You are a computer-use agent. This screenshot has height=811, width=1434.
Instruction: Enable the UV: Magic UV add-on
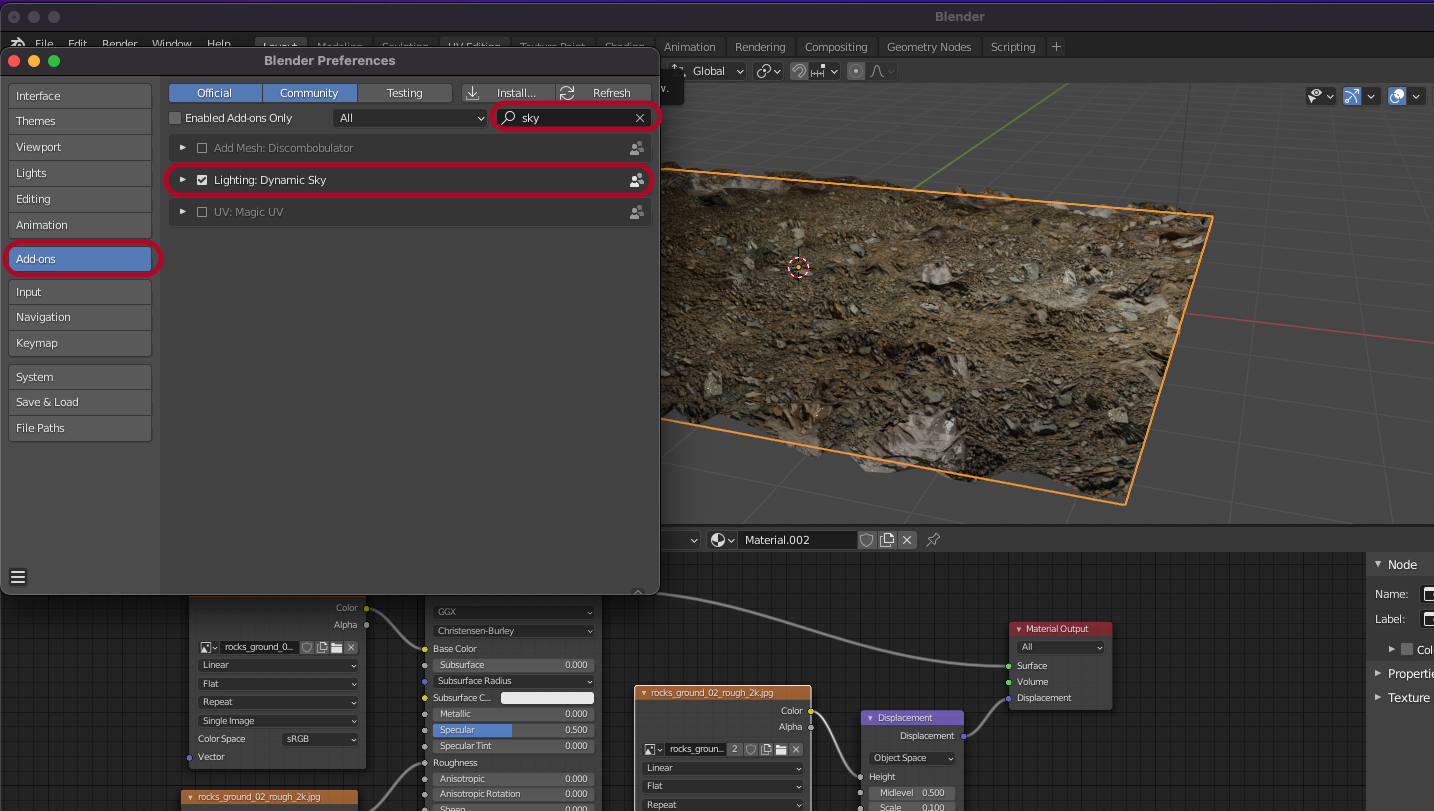[x=202, y=212]
